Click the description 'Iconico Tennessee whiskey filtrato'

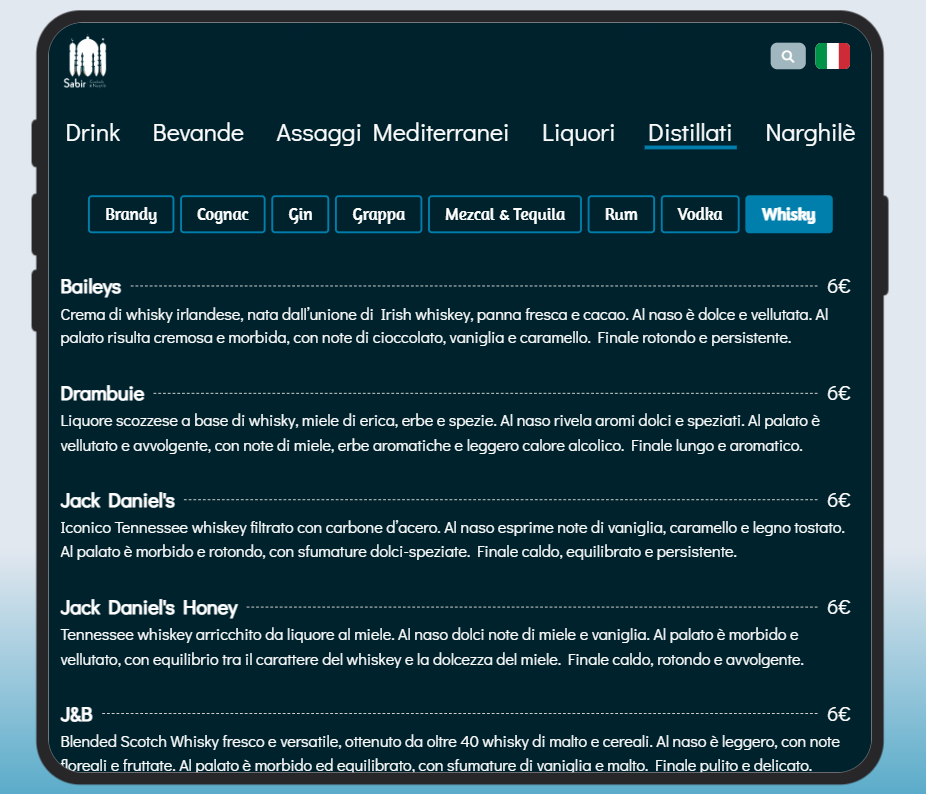click(x=452, y=539)
